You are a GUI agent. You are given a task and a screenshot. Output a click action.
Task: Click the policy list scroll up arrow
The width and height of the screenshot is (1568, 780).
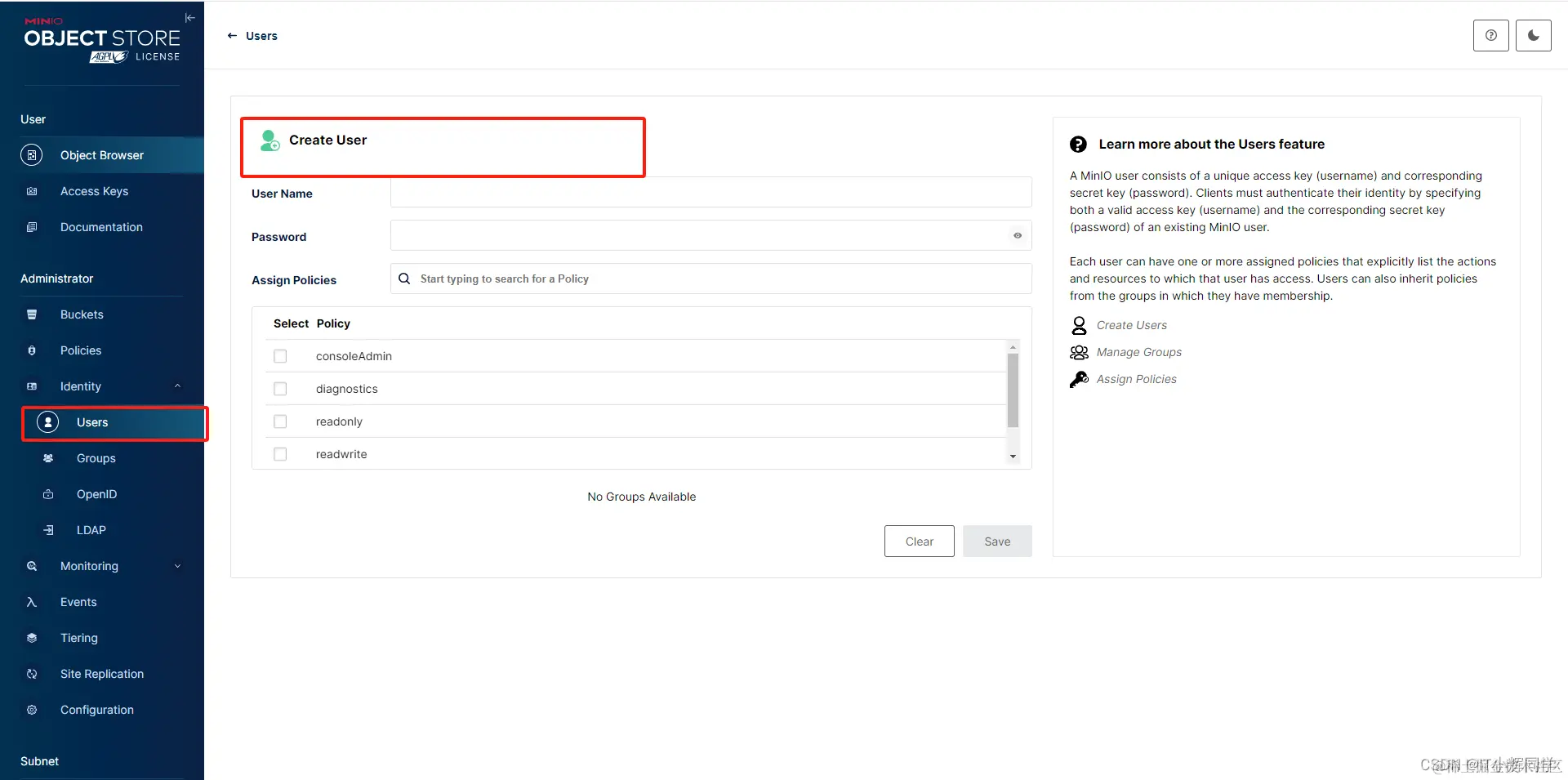pos(1013,347)
